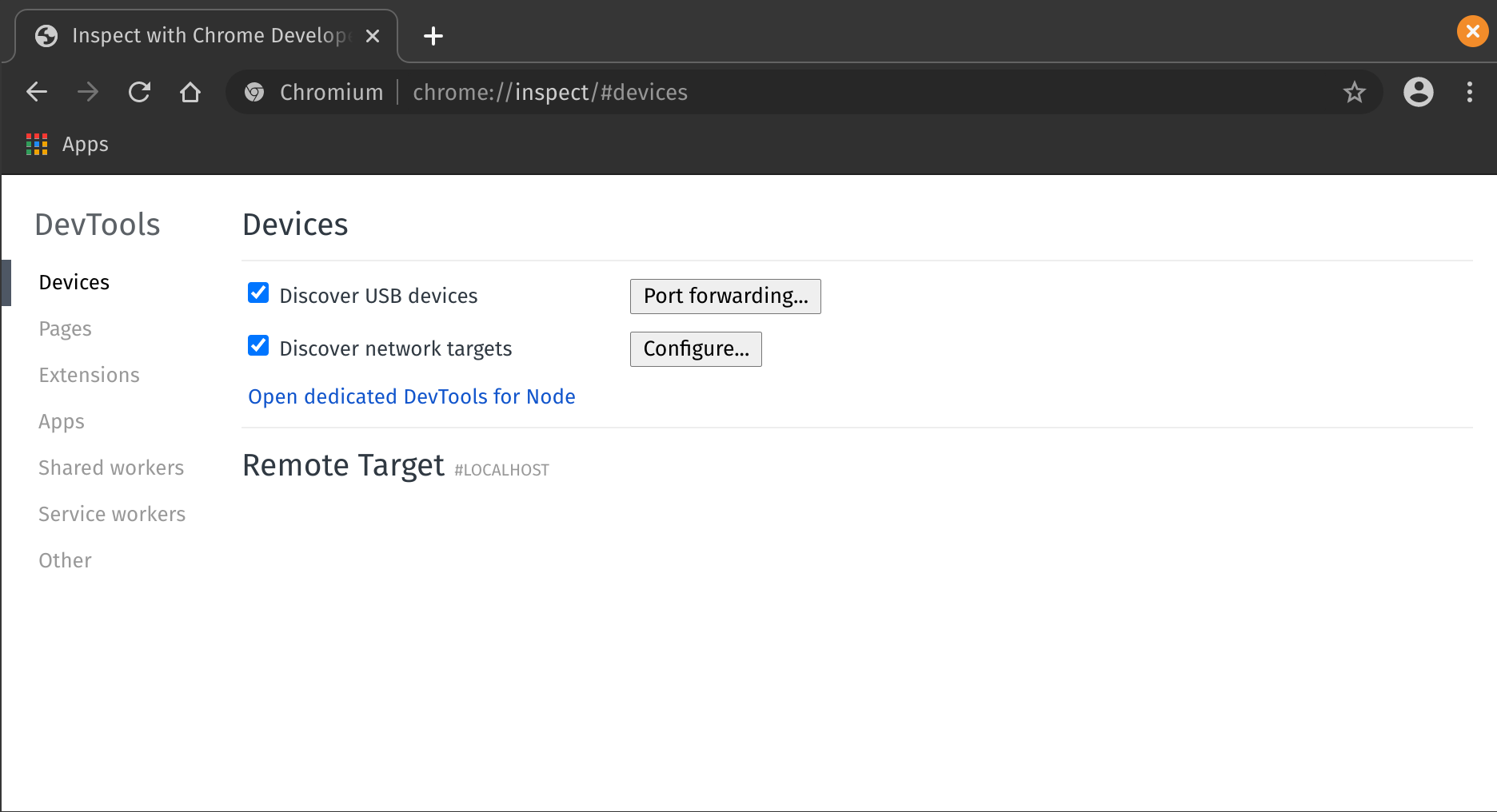The width and height of the screenshot is (1497, 812).
Task: Open the user profile avatar
Action: point(1419,92)
